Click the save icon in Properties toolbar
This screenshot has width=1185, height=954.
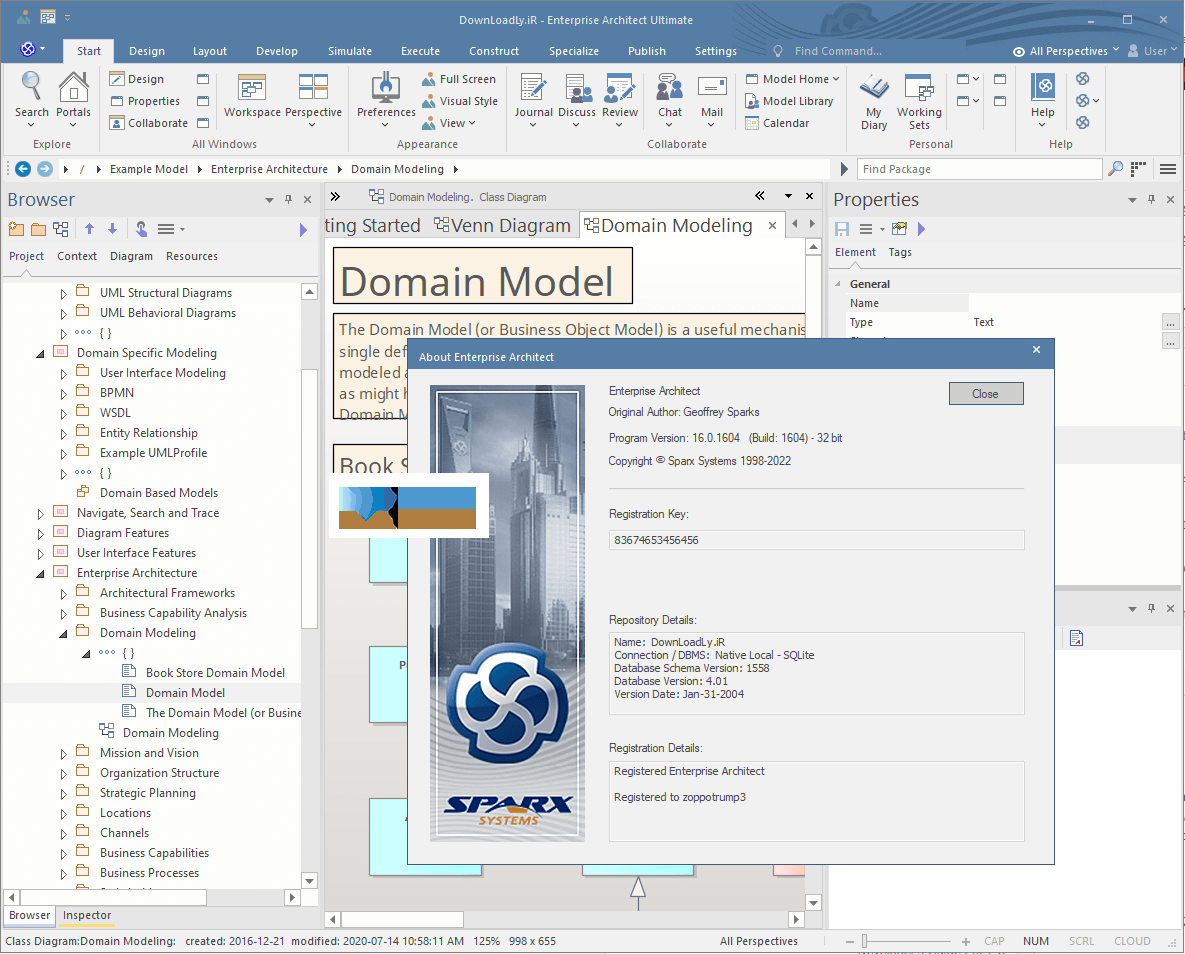click(842, 228)
